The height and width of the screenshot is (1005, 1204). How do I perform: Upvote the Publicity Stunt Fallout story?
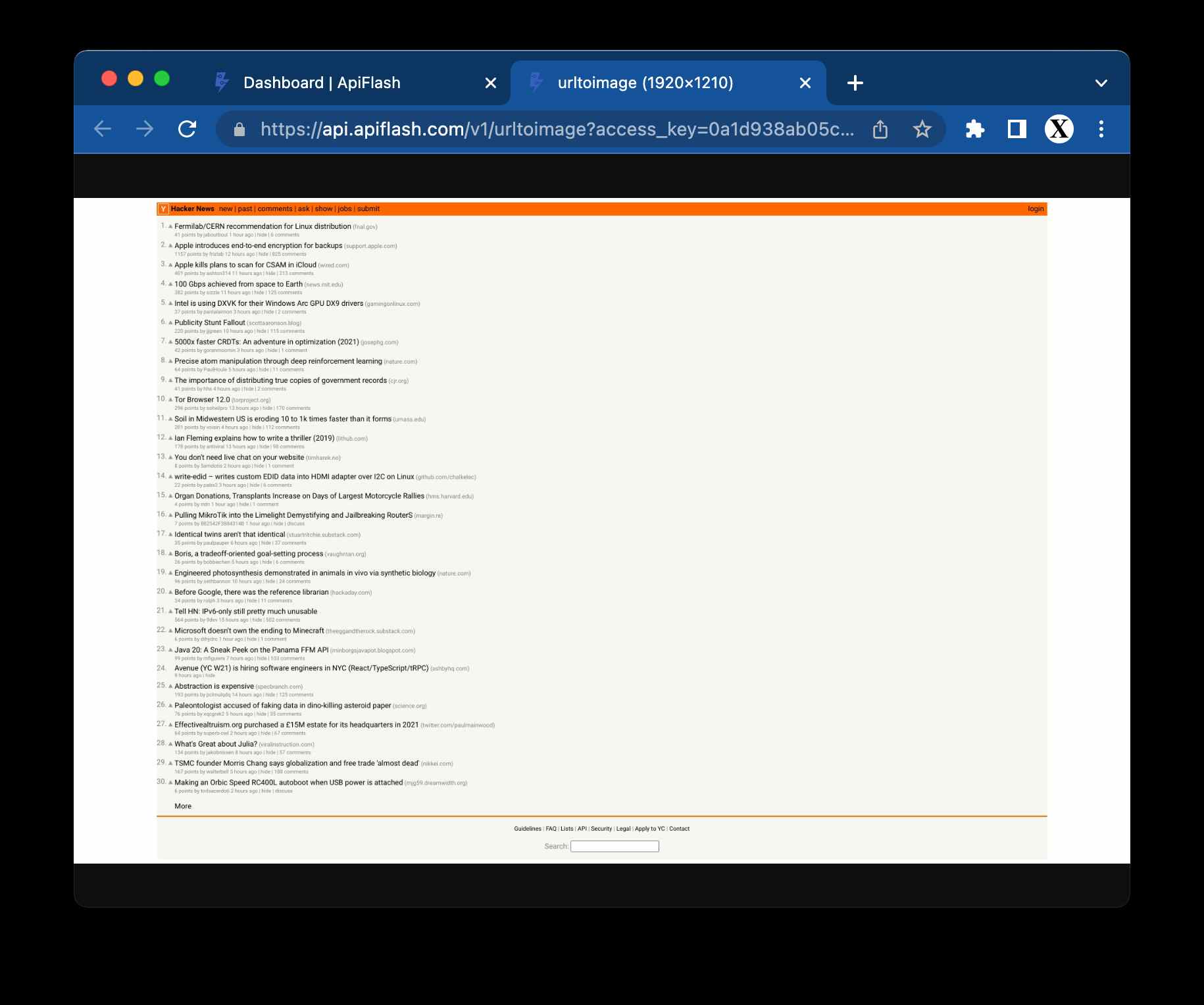coord(170,322)
